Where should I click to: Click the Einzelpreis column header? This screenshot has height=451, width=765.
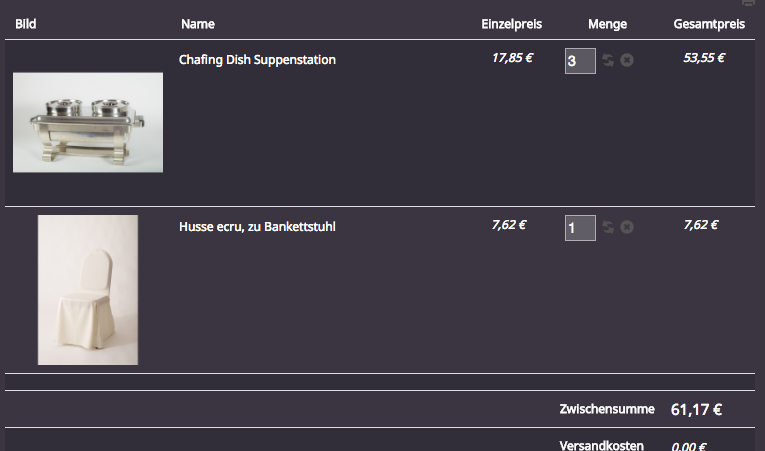(511, 24)
